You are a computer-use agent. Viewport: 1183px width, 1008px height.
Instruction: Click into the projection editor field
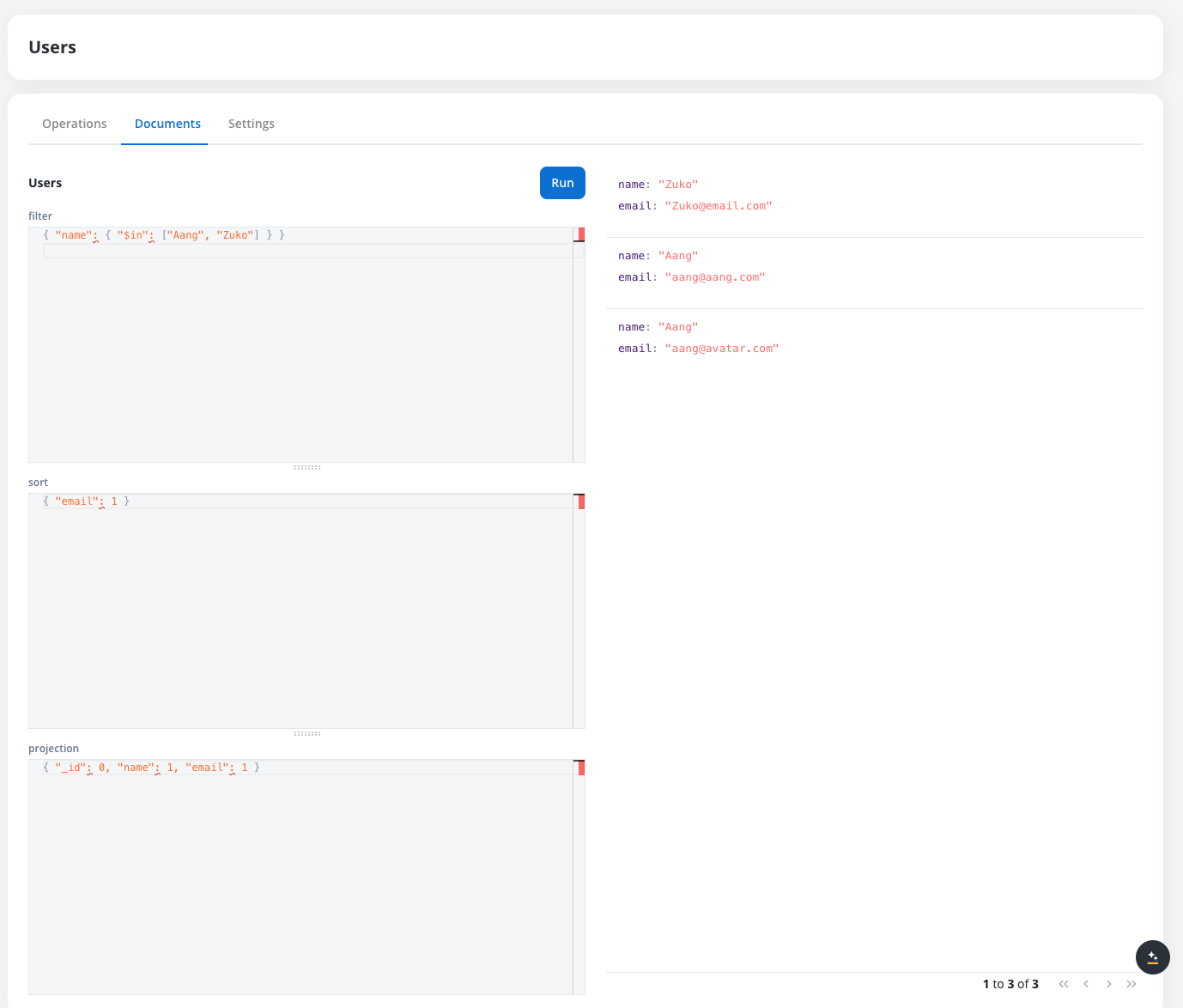point(300,876)
